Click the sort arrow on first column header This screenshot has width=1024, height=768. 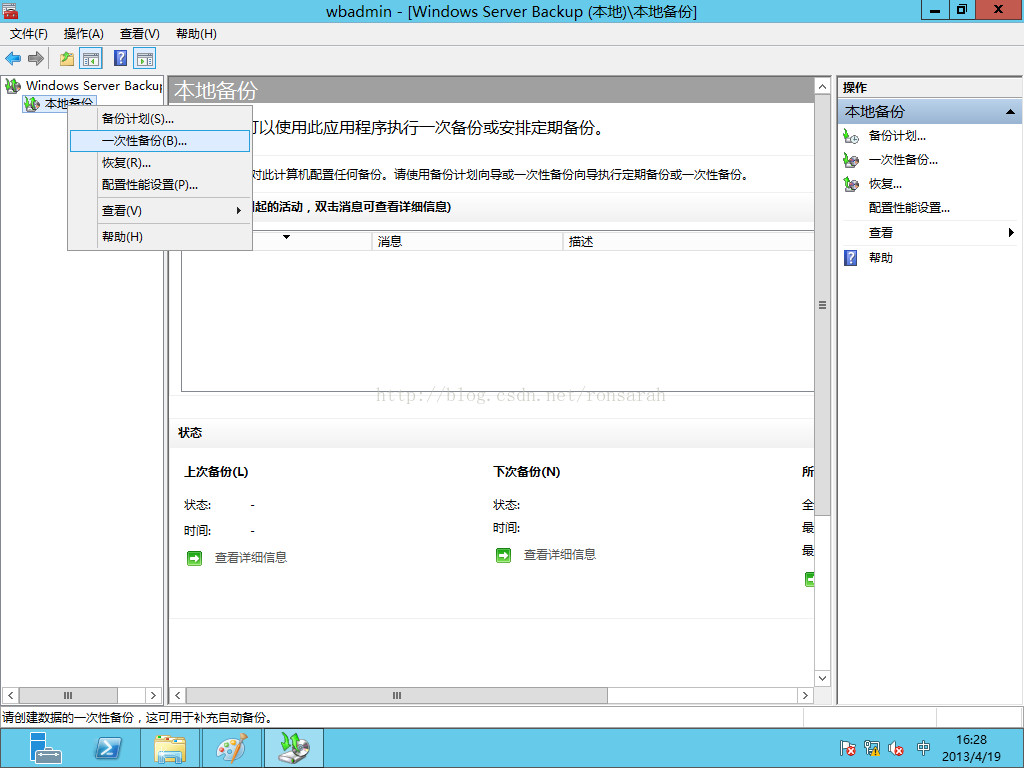(286, 237)
